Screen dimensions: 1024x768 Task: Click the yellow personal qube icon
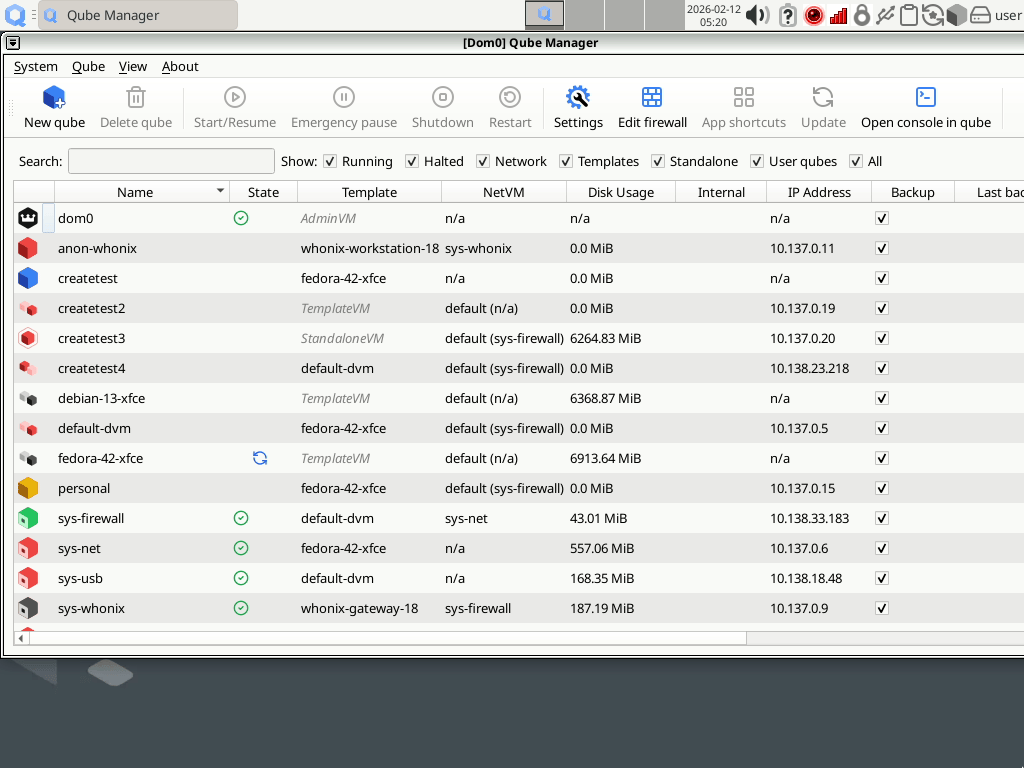coord(28,488)
